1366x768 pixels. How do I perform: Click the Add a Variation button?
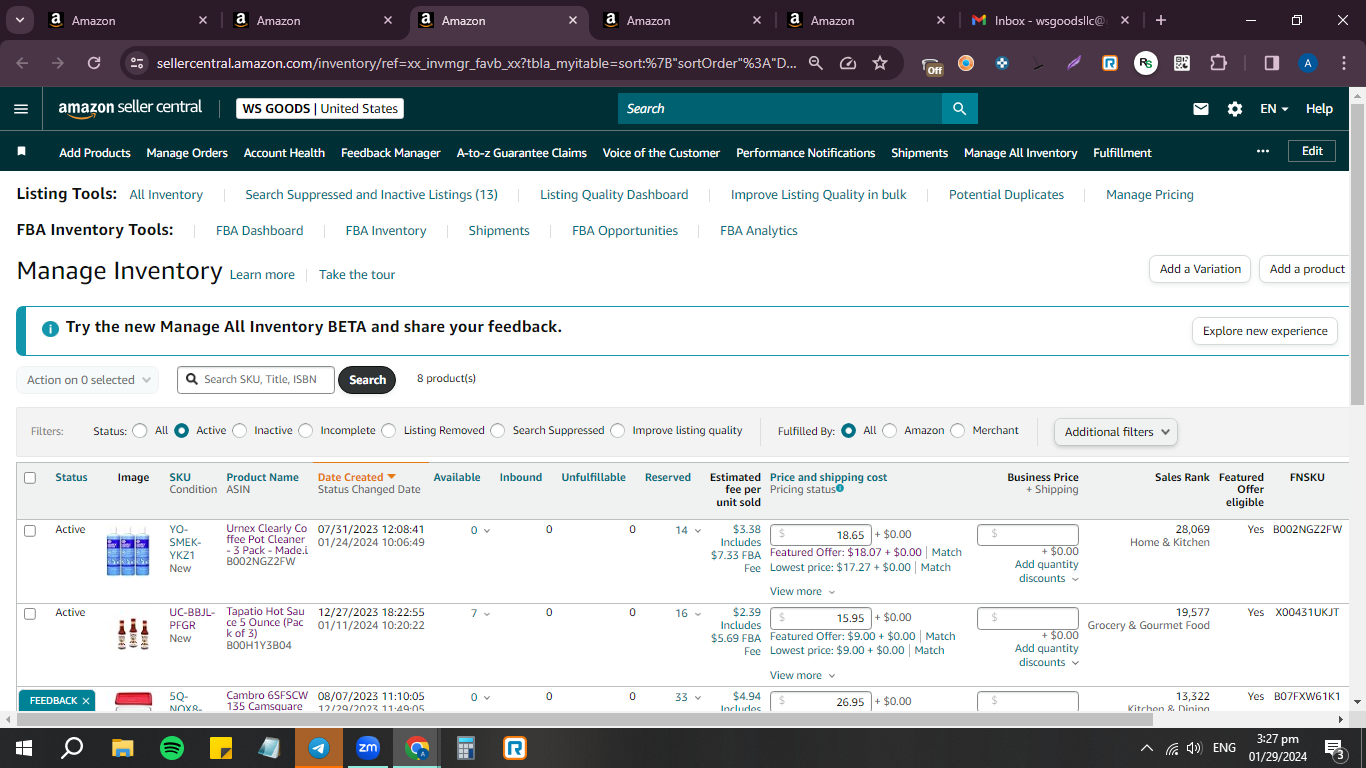[x=1200, y=269]
